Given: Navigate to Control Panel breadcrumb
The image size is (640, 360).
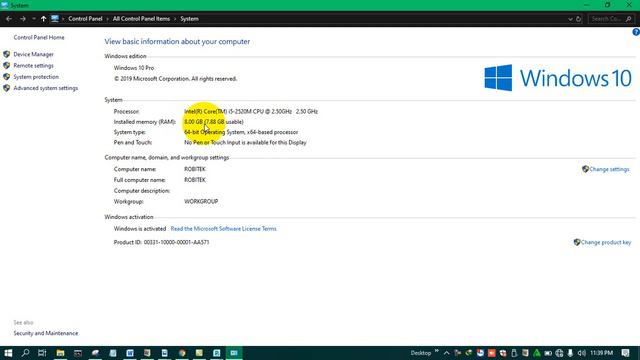Looking at the screenshot, I should click(85, 19).
